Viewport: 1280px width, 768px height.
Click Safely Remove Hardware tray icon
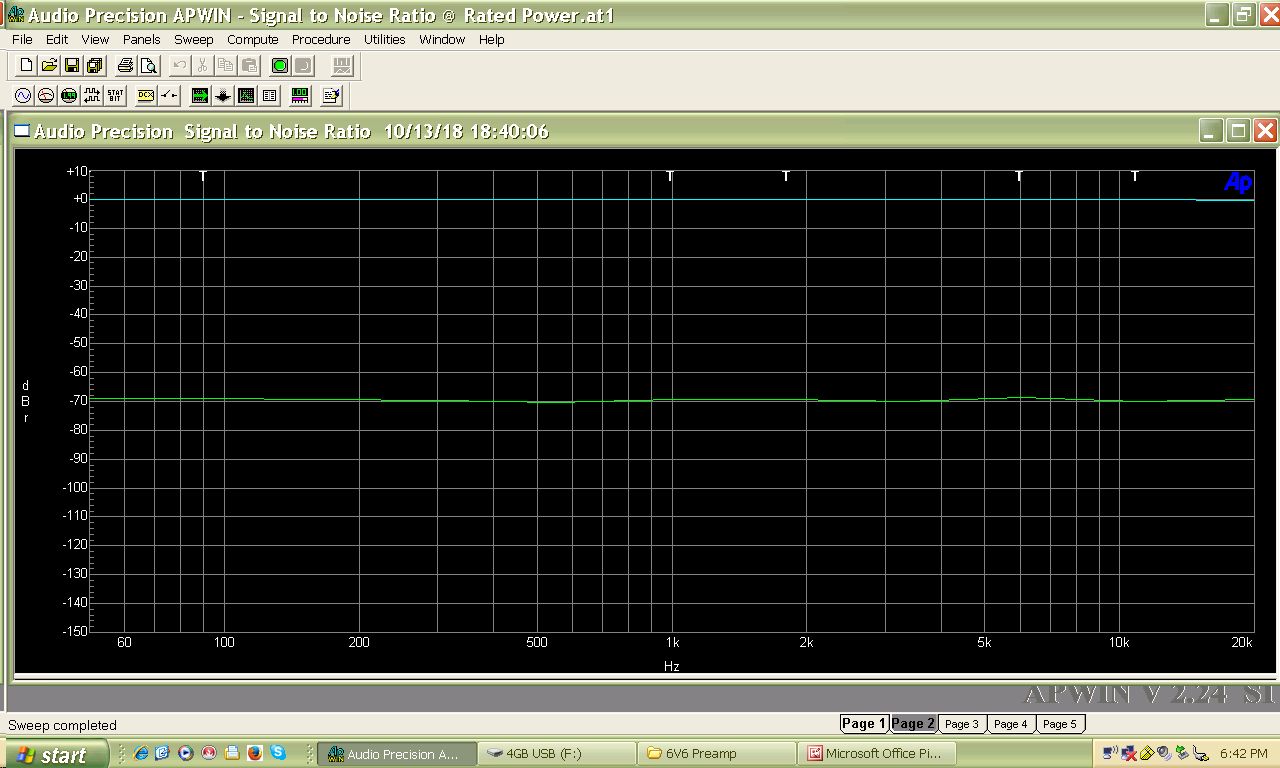pyautogui.click(x=1182, y=754)
